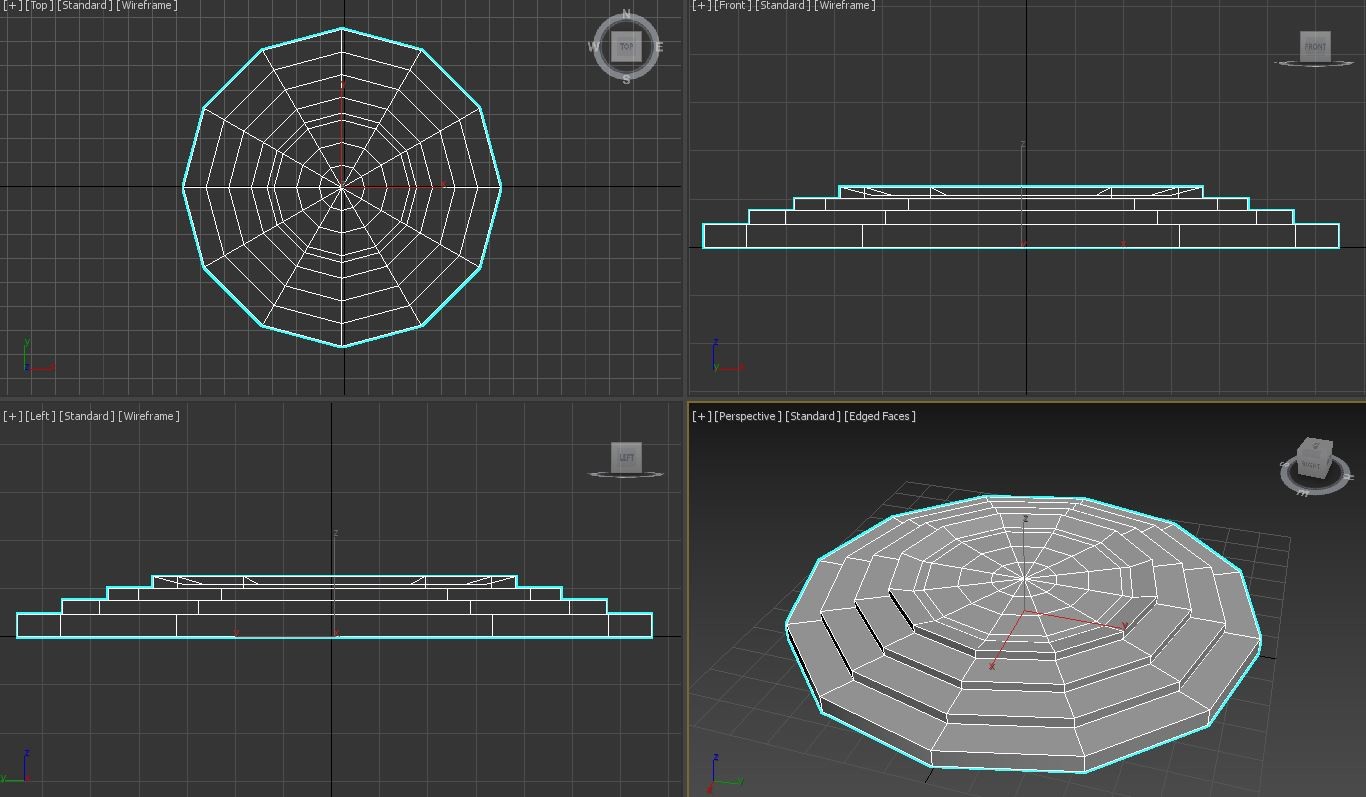Viewport: 1366px width, 797px height.
Task: Open the [+] menu in the Left viewport
Action: click(x=12, y=416)
